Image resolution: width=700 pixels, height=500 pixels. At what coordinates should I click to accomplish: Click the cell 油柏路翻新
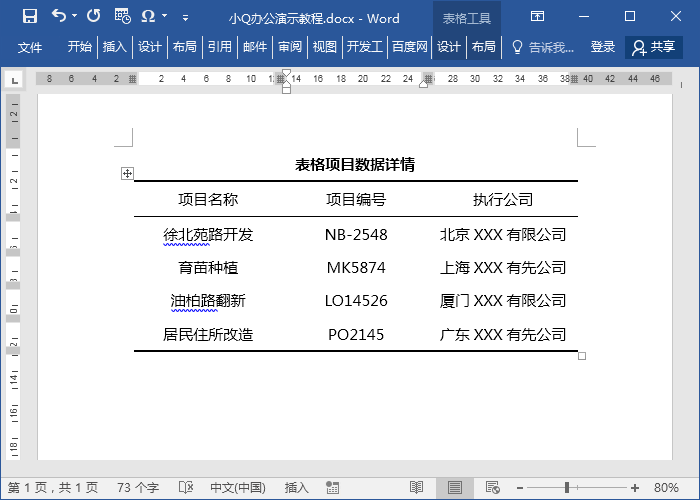(x=208, y=300)
